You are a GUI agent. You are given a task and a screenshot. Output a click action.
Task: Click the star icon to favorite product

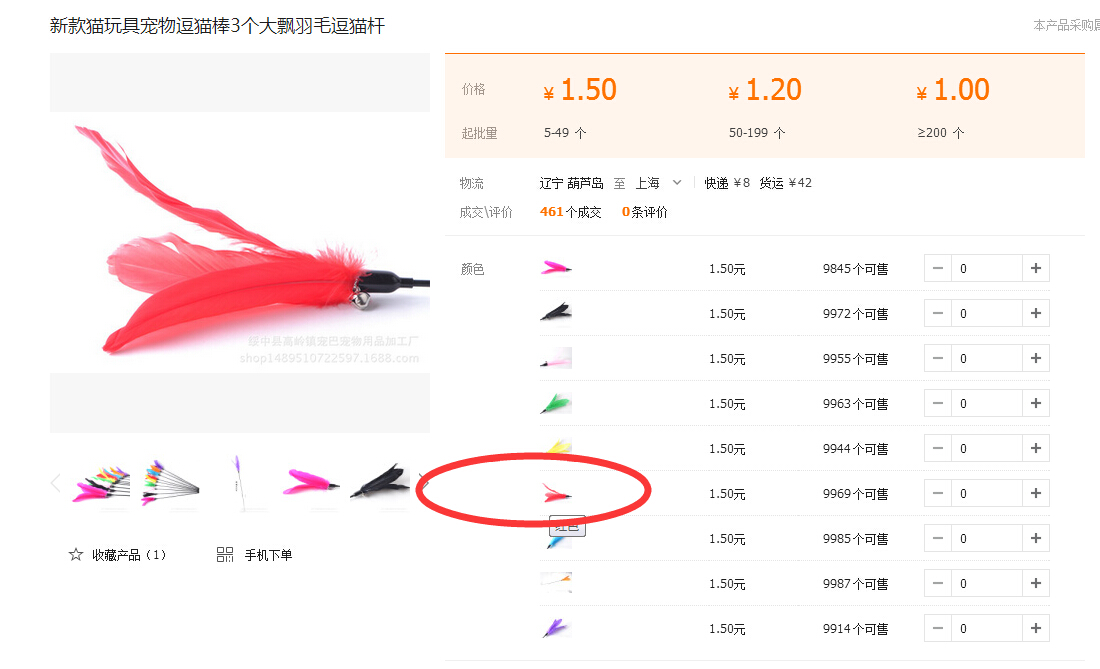coord(76,555)
